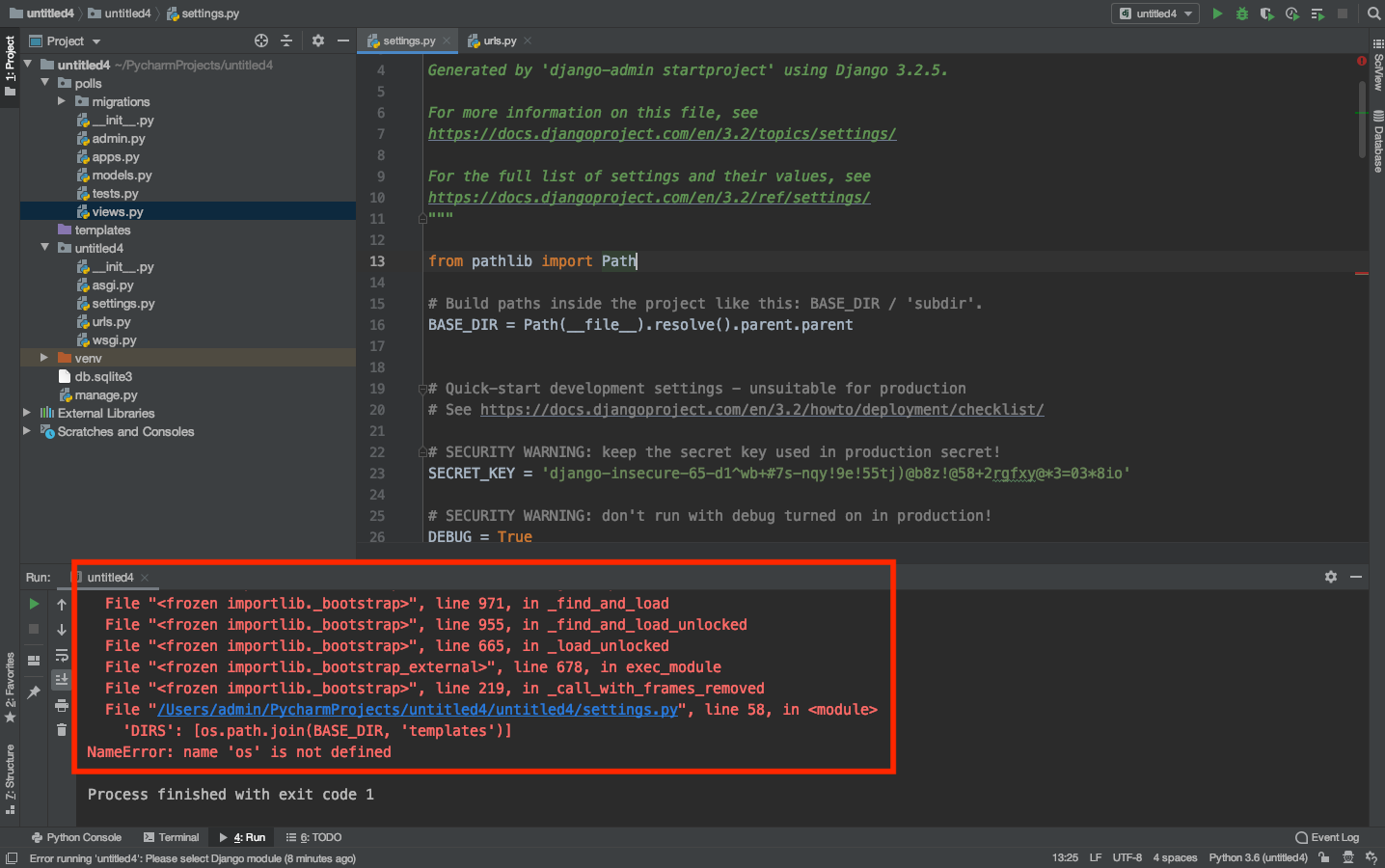
Task: Jump up the stack trace with up arrow
Action: click(62, 604)
